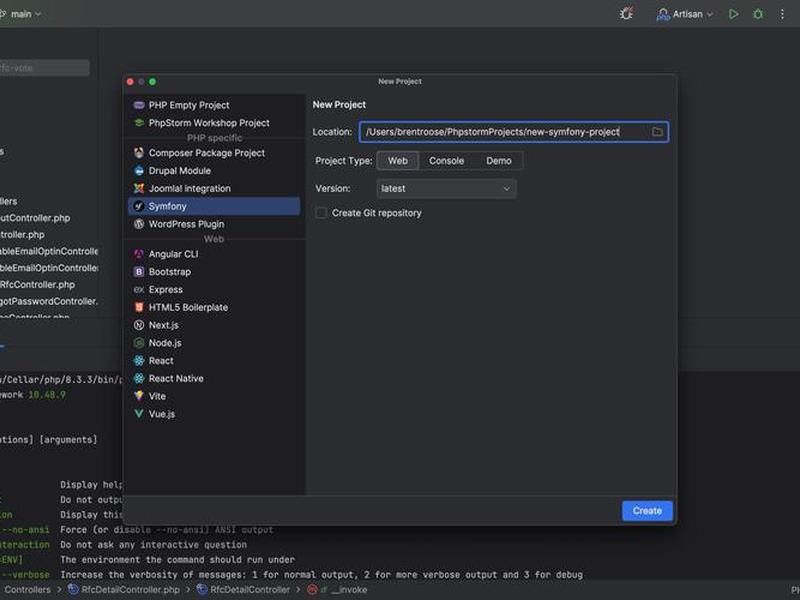Pick the Node.js icon

(139, 343)
